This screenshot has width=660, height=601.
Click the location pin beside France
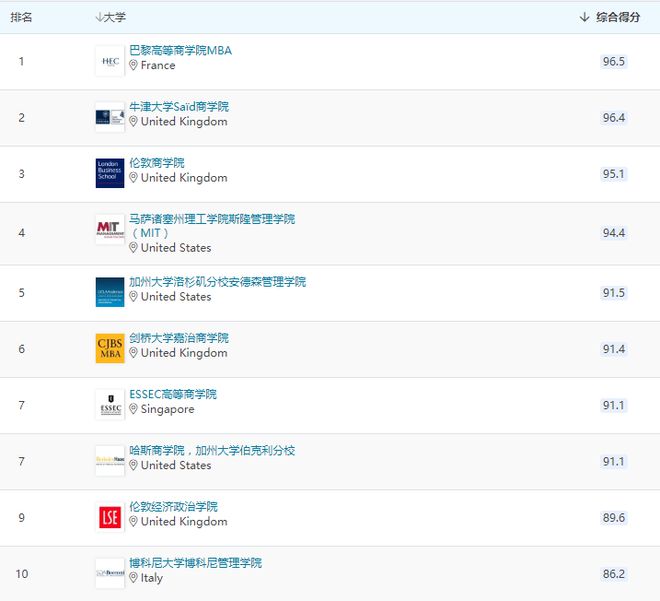point(133,65)
